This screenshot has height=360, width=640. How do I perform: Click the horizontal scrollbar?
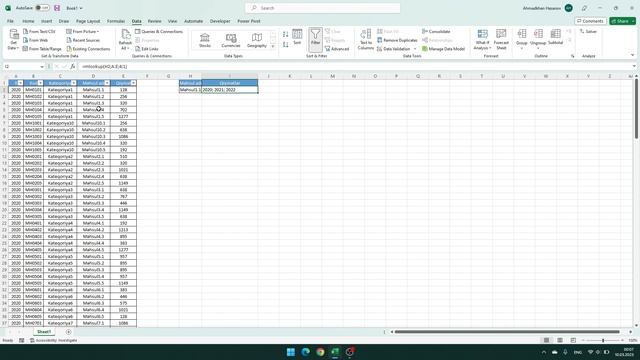click(x=507, y=332)
